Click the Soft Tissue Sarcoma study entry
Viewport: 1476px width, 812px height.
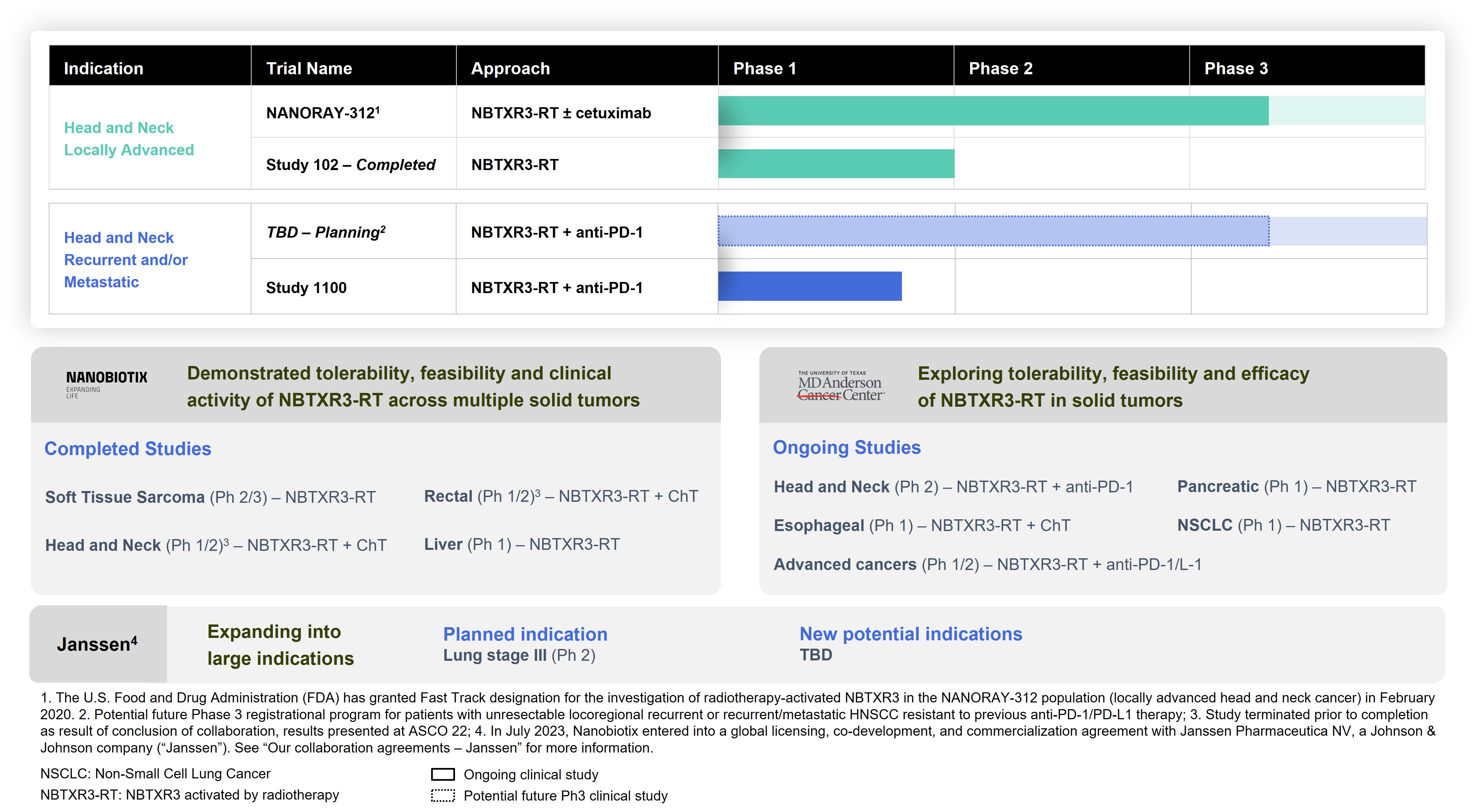[210, 496]
